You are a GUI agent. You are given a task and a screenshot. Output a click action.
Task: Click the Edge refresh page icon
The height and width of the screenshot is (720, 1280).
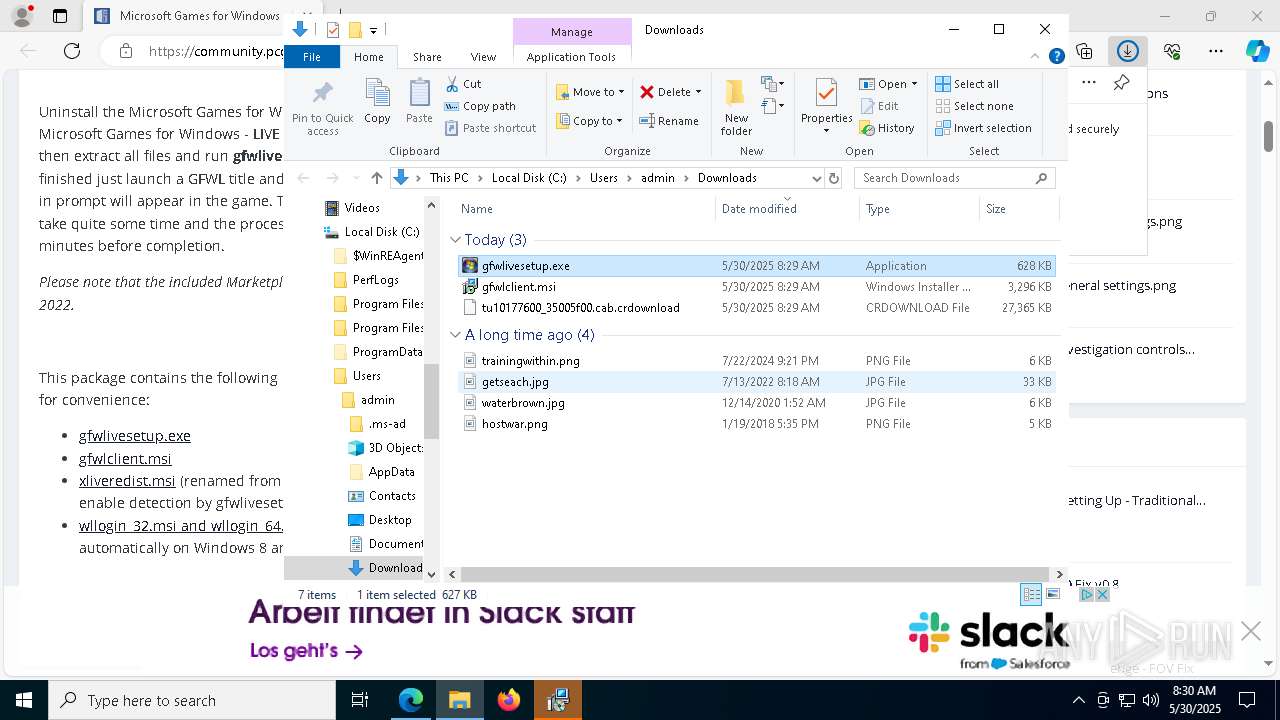point(71,50)
